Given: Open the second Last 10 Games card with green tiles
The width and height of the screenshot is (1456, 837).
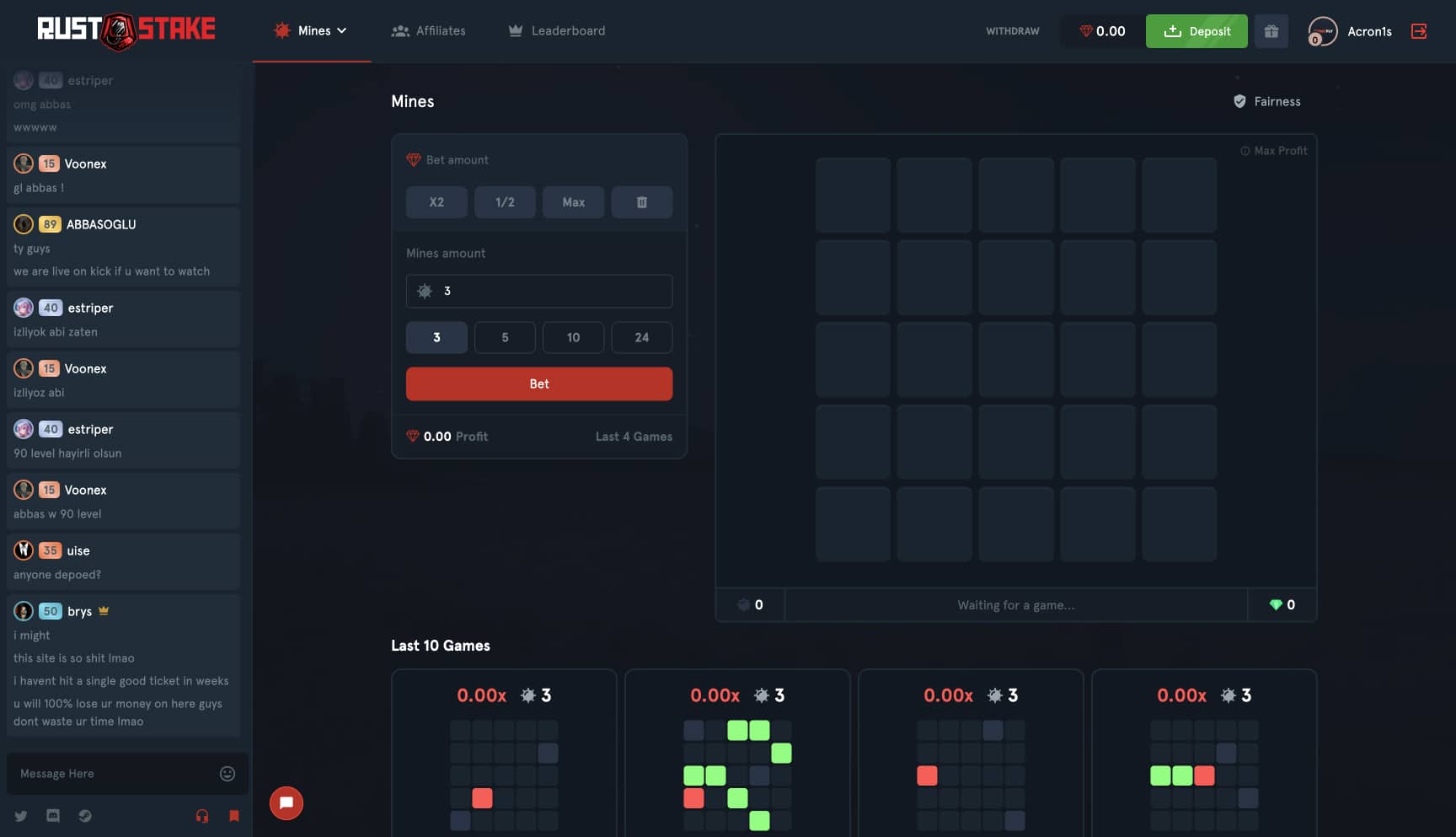Looking at the screenshot, I should pyautogui.click(x=737, y=753).
